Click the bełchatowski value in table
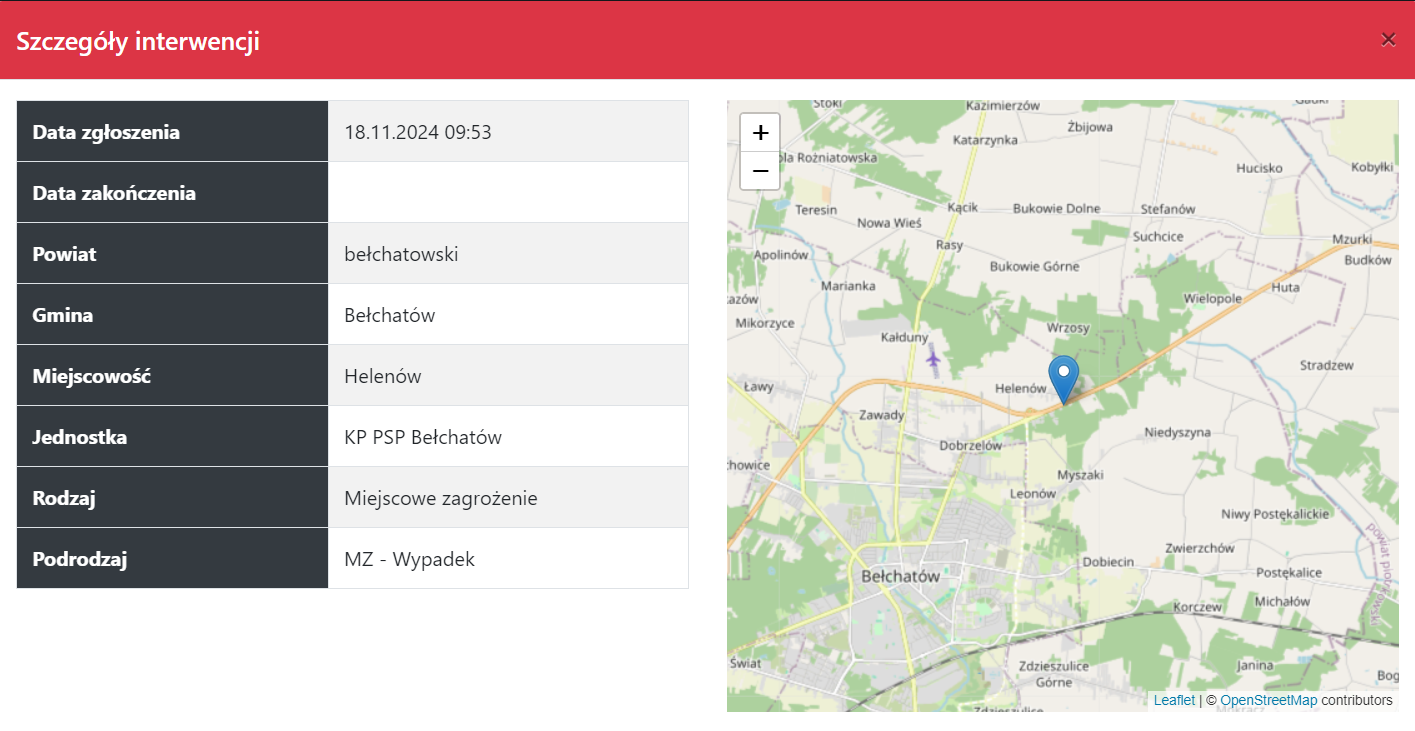1415x731 pixels. pos(401,254)
